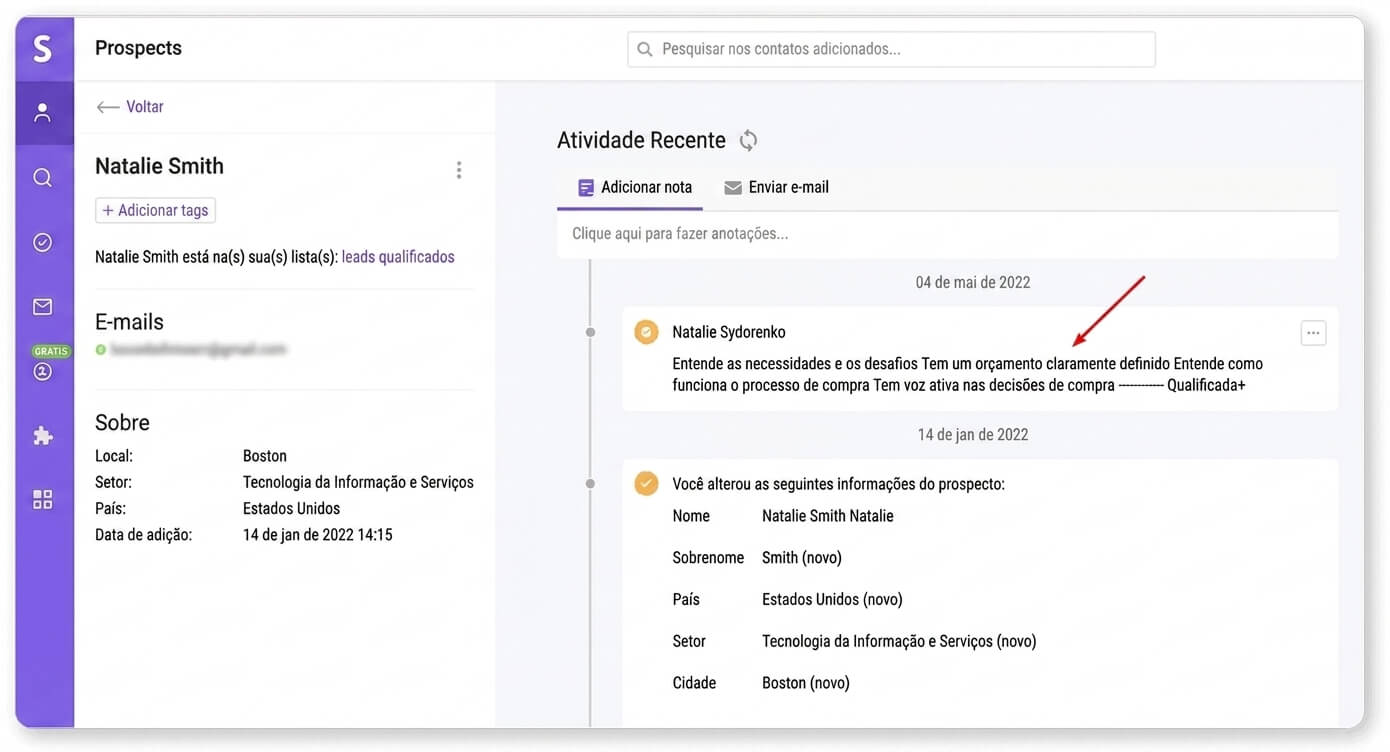The width and height of the screenshot is (1390, 752).
Task: Open the puzzle piece integrations icon
Action: point(42,436)
